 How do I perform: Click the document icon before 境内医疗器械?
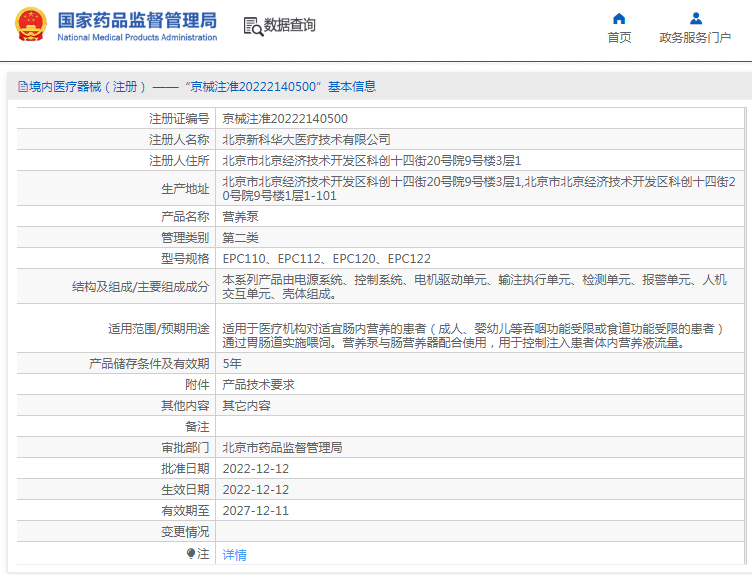coord(23,86)
